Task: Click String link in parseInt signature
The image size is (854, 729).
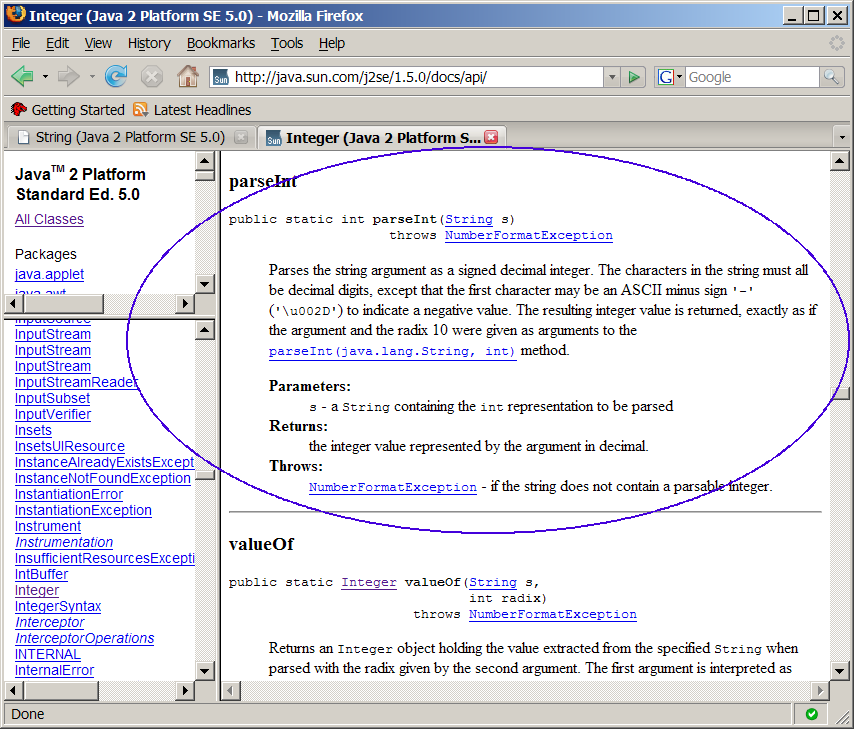Action: coord(469,219)
